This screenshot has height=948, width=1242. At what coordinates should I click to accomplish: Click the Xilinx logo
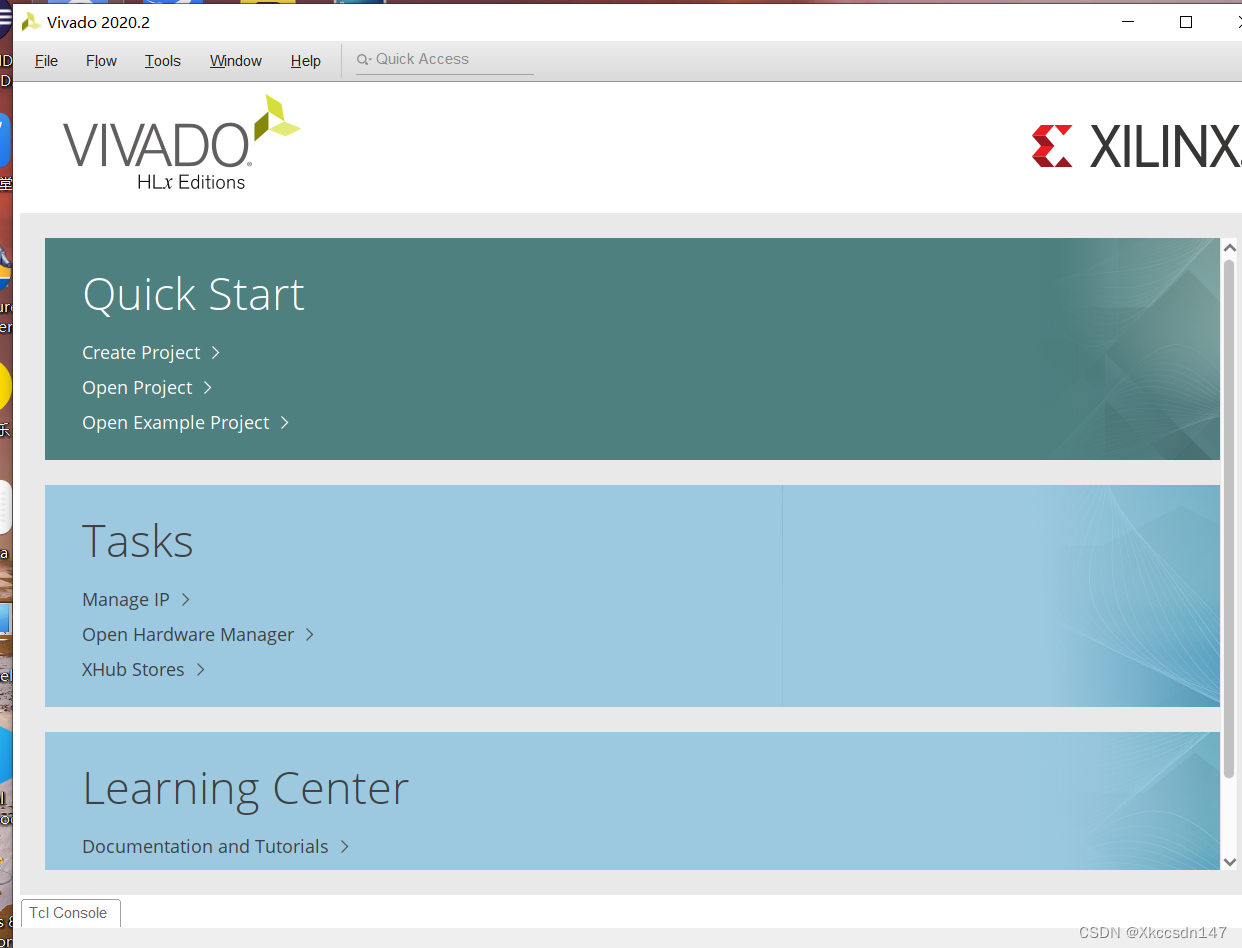pyautogui.click(x=1137, y=146)
